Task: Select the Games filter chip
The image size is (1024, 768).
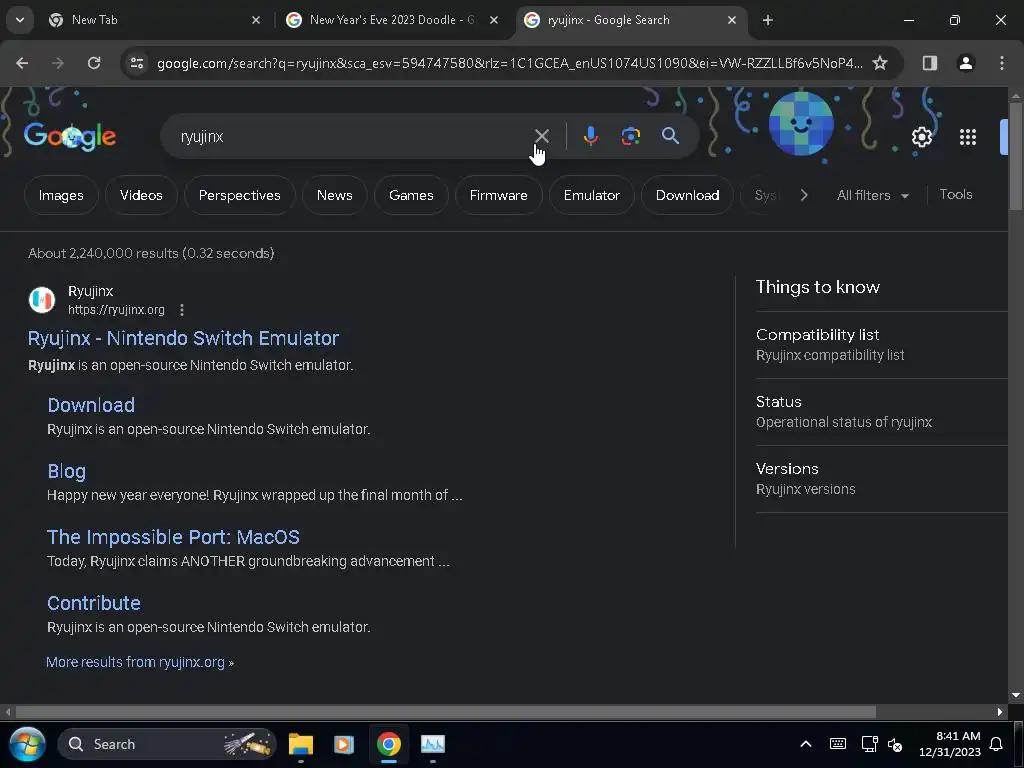Action: 411,195
